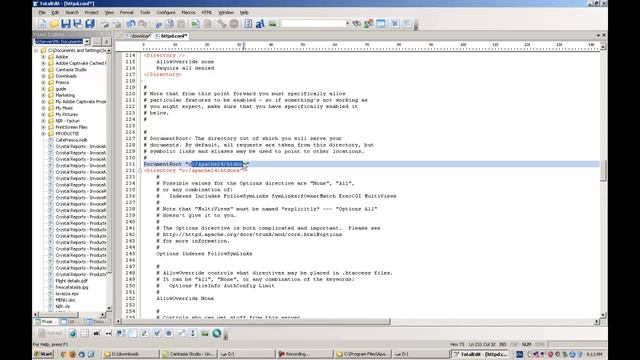
Task: Switch to Camtasia Studio taskbar button
Action: point(188,354)
